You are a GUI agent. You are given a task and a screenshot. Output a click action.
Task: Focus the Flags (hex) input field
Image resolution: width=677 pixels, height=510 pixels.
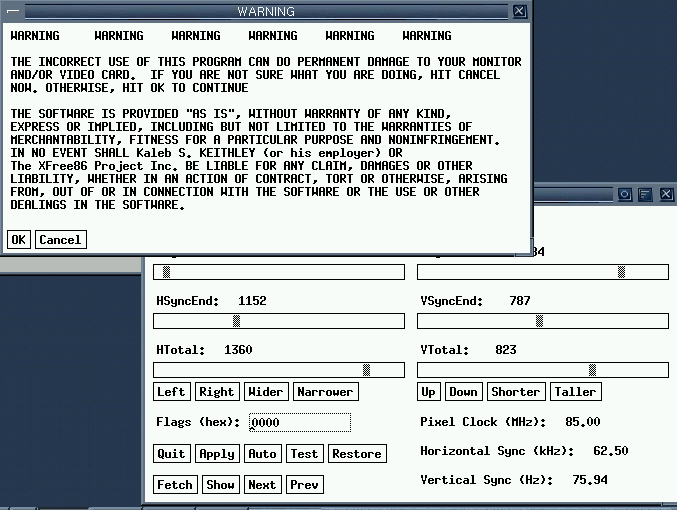pos(300,423)
